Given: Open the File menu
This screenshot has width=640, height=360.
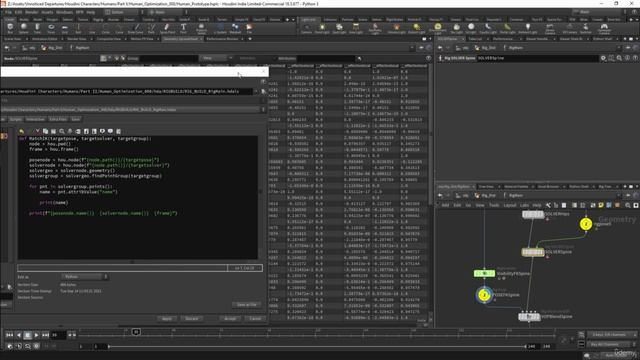Looking at the screenshot, I should [9, 12].
